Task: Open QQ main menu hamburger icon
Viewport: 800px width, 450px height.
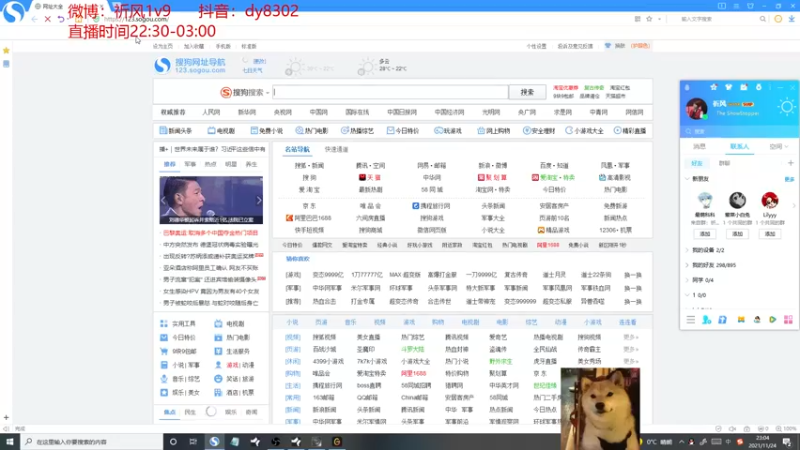Action: coord(690,319)
